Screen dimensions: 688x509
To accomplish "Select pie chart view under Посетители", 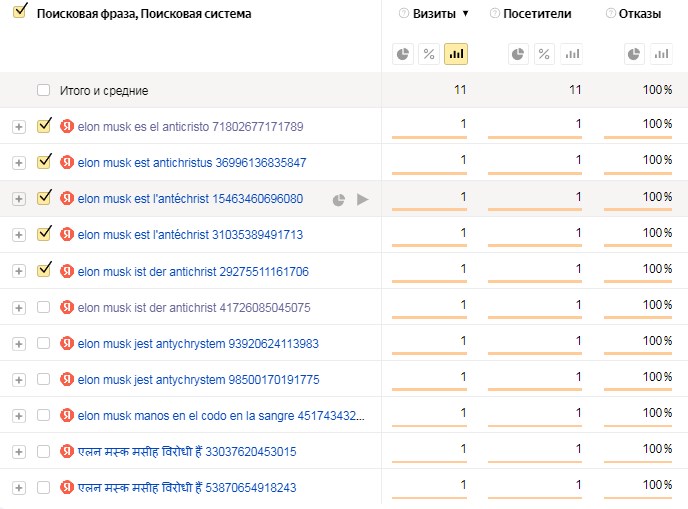I will [518, 54].
